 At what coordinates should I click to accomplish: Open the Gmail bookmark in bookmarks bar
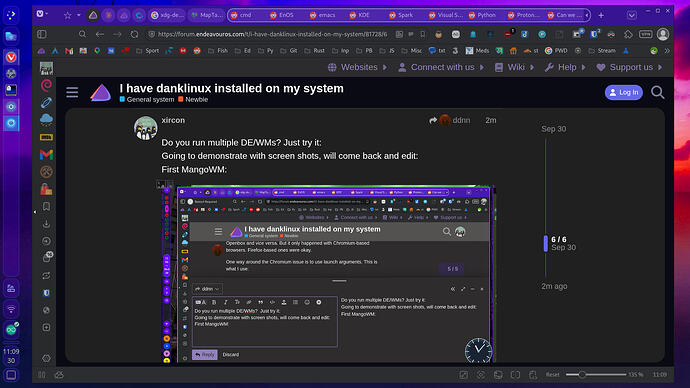[69, 51]
